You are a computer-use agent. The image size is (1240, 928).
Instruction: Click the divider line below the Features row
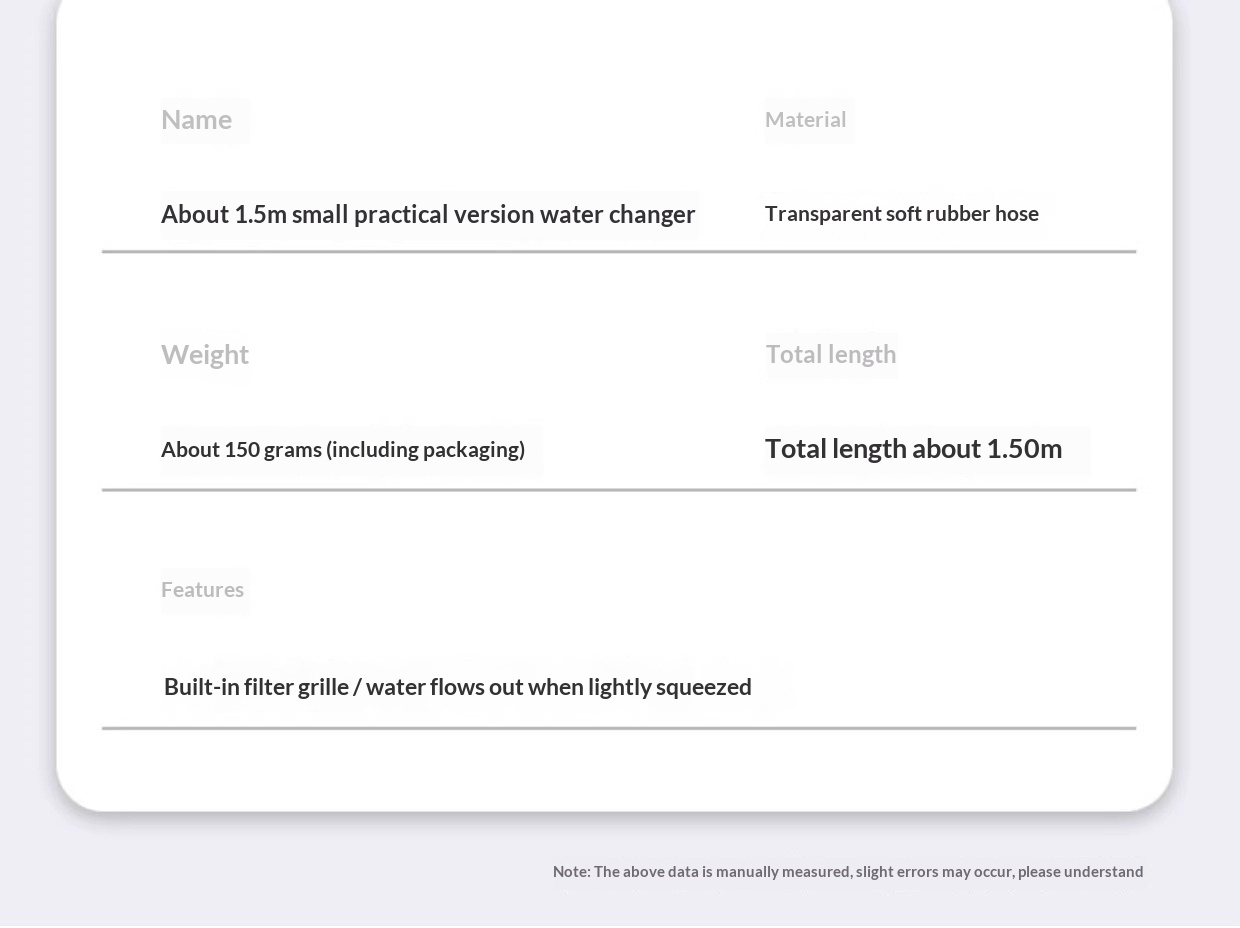pyautogui.click(x=618, y=728)
